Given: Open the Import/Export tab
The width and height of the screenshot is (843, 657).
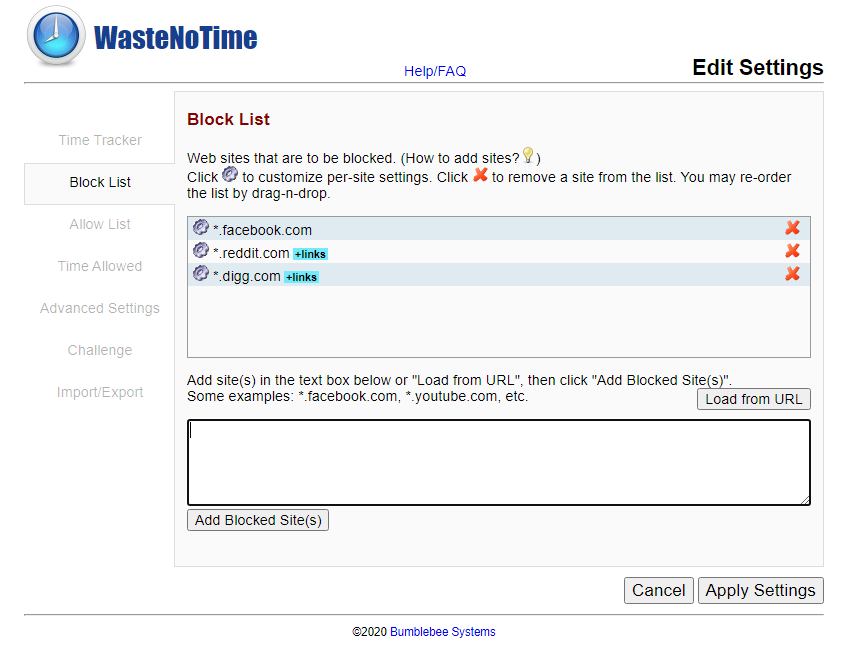Looking at the screenshot, I should 100,392.
